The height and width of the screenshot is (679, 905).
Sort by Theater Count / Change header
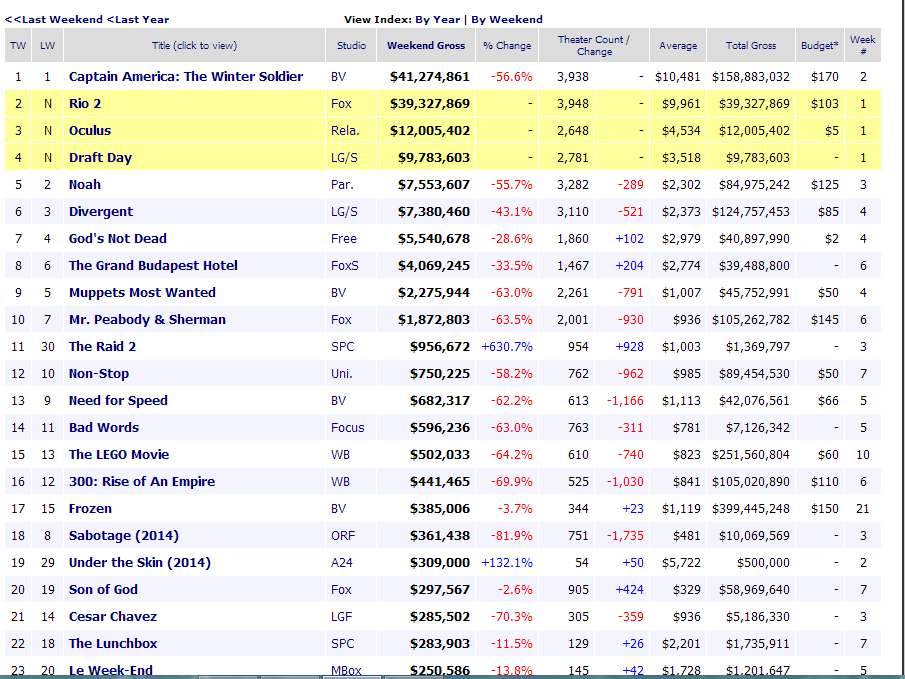coord(594,46)
